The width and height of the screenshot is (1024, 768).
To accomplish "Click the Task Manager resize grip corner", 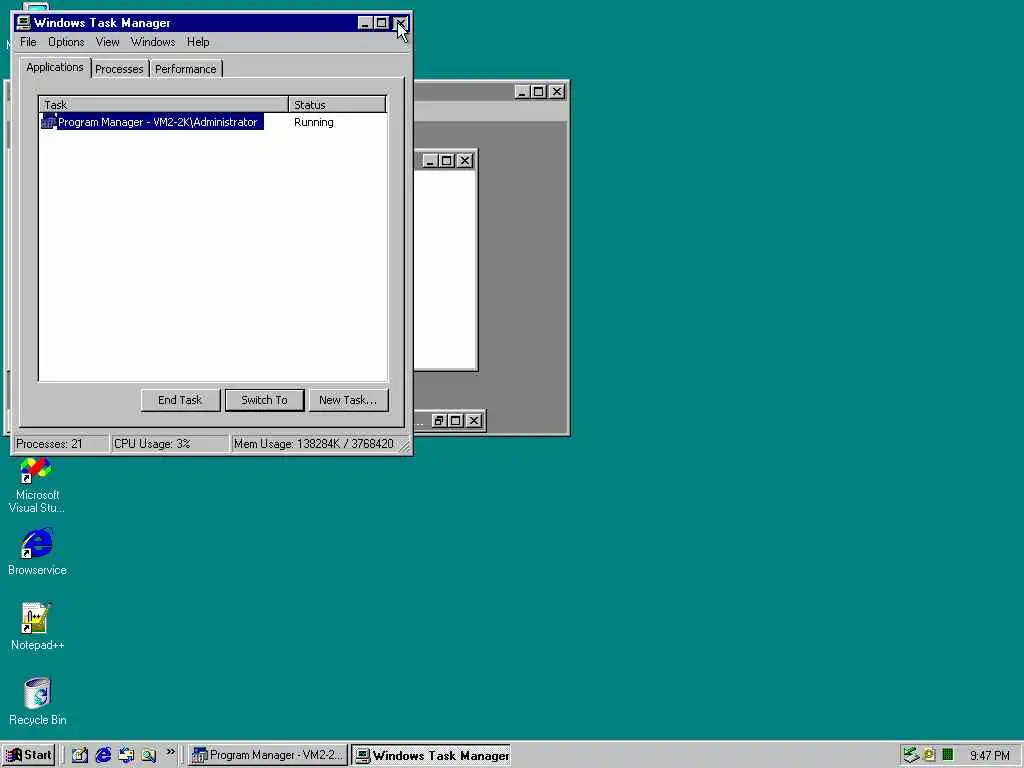I will [x=404, y=446].
